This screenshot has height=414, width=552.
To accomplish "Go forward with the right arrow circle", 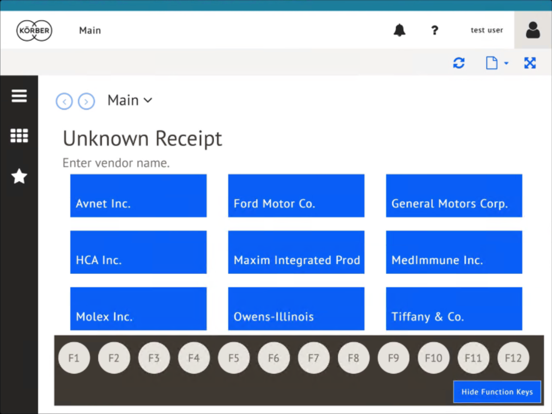I will [86, 101].
